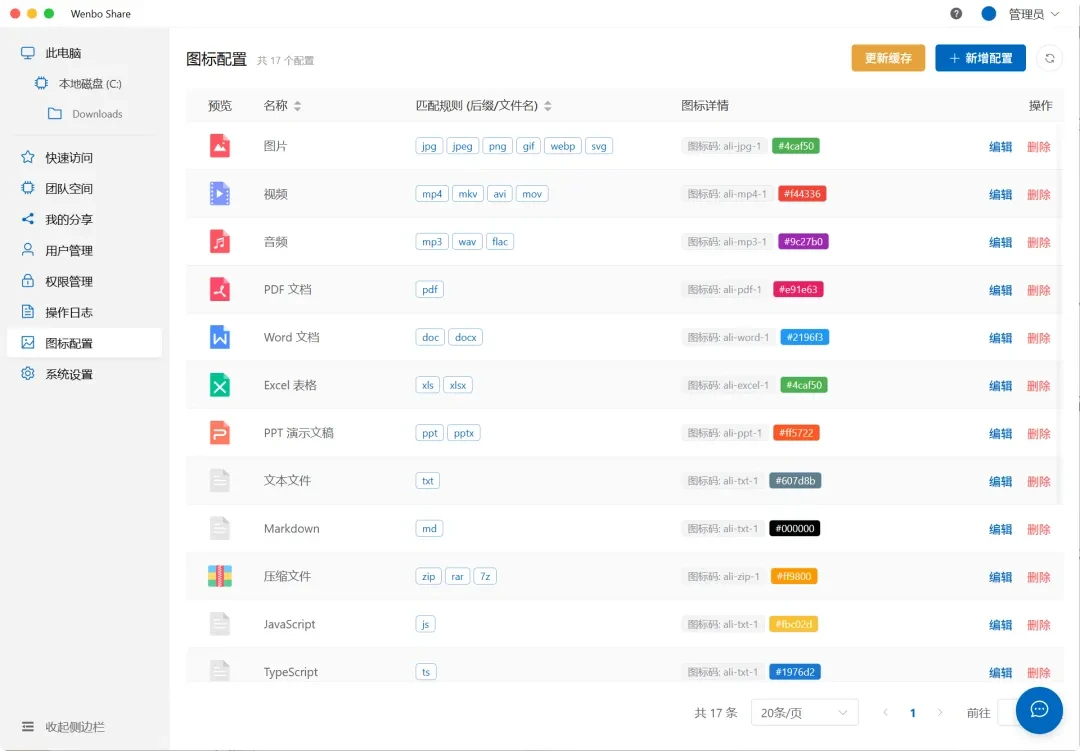The image size is (1080, 751).
Task: Click the PPT presentation preview icon
Action: point(220,433)
